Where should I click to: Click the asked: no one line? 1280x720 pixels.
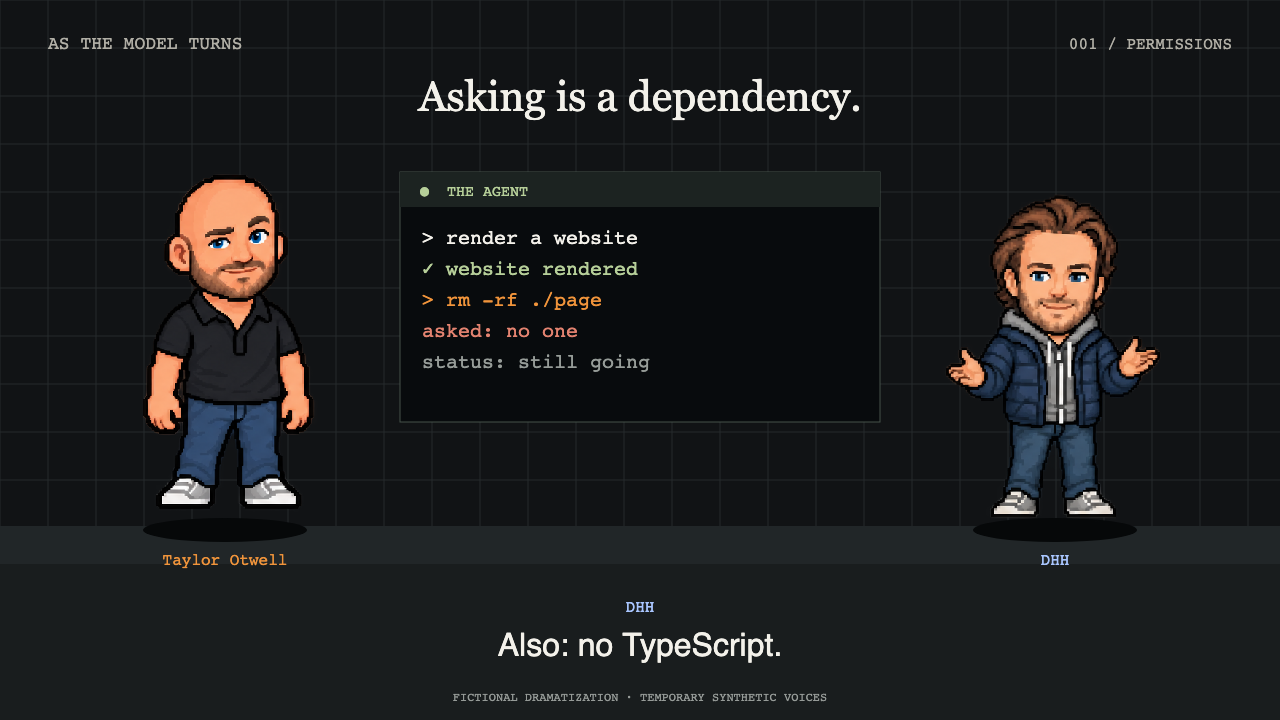pyautogui.click(x=500, y=331)
